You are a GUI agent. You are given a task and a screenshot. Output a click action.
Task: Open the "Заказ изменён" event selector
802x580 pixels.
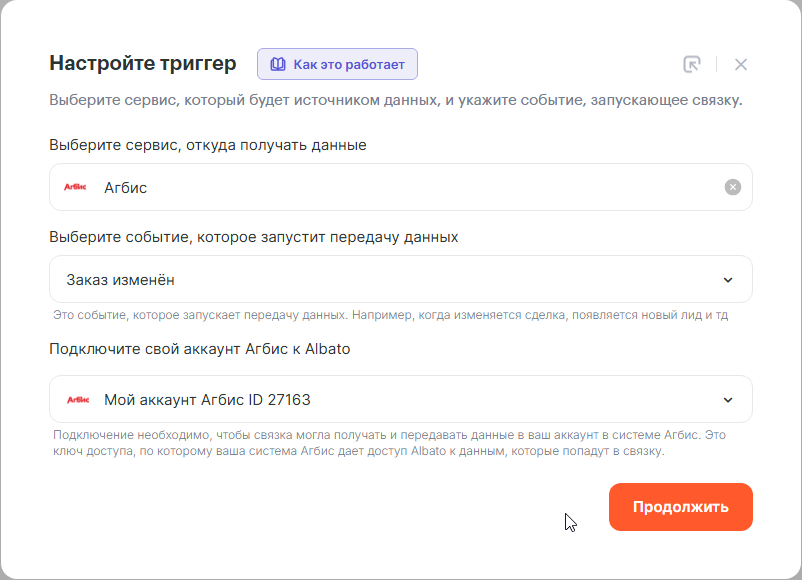click(380, 280)
